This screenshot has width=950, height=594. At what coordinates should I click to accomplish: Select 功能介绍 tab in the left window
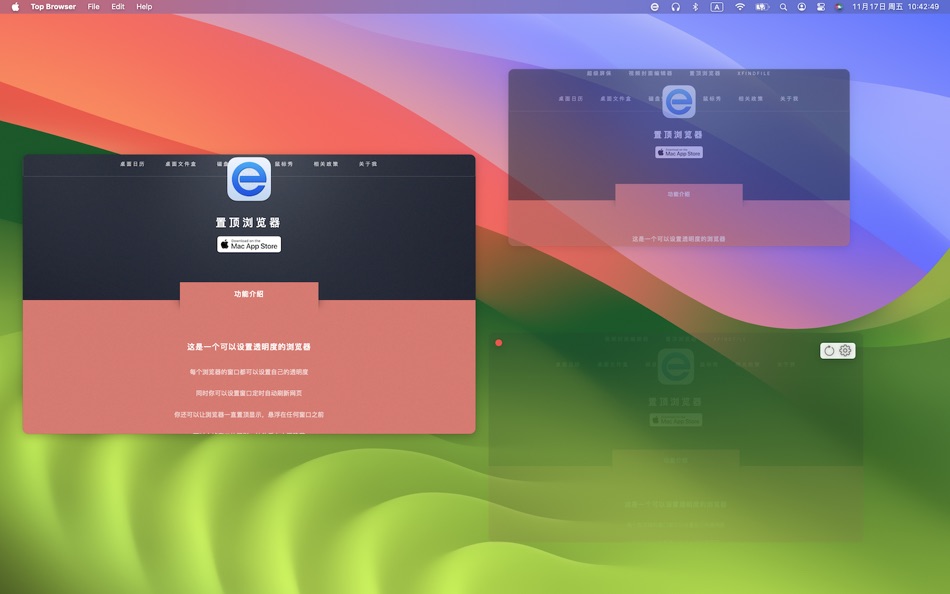tap(249, 293)
